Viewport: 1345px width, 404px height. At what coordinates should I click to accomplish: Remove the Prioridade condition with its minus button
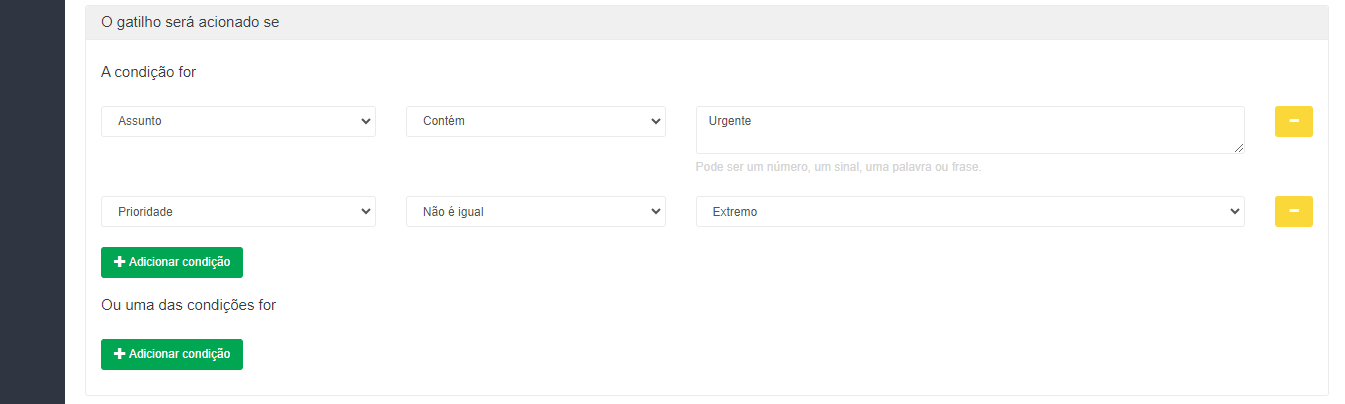(1293, 211)
